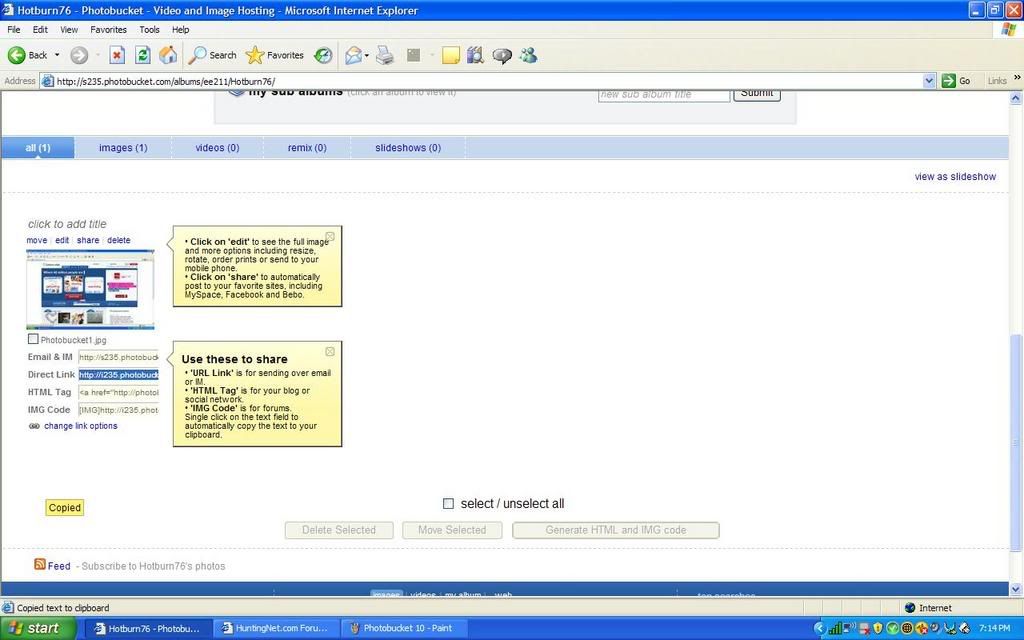Tick the Photobucket1.jpg checkbox
This screenshot has width=1024, height=640.
pos(33,339)
